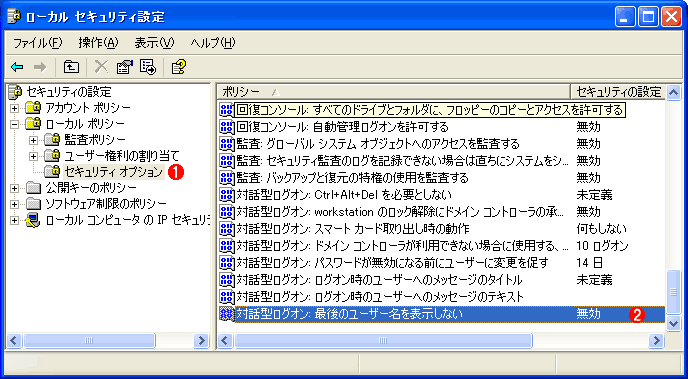Click the ソフトウェア制限のポリシー folder icon
The height and width of the screenshot is (379, 688).
pyautogui.click(x=33, y=204)
